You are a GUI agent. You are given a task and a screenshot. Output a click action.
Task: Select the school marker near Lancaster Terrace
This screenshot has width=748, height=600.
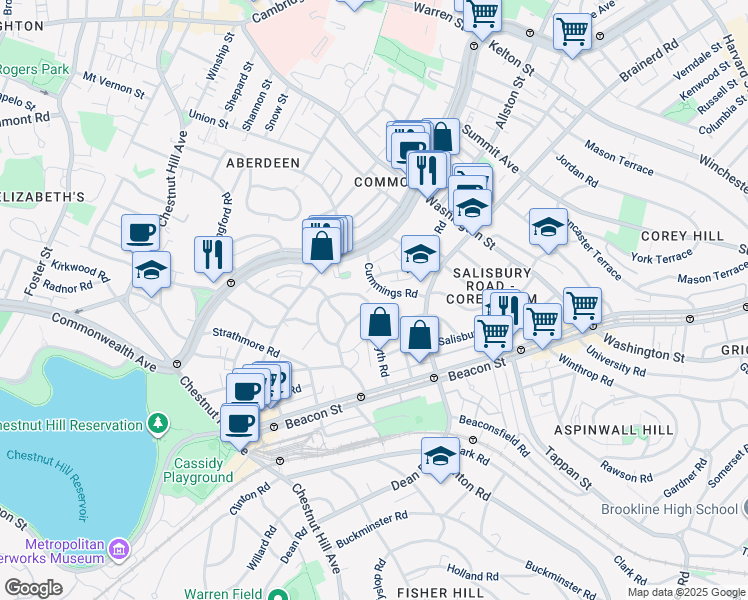point(549,228)
